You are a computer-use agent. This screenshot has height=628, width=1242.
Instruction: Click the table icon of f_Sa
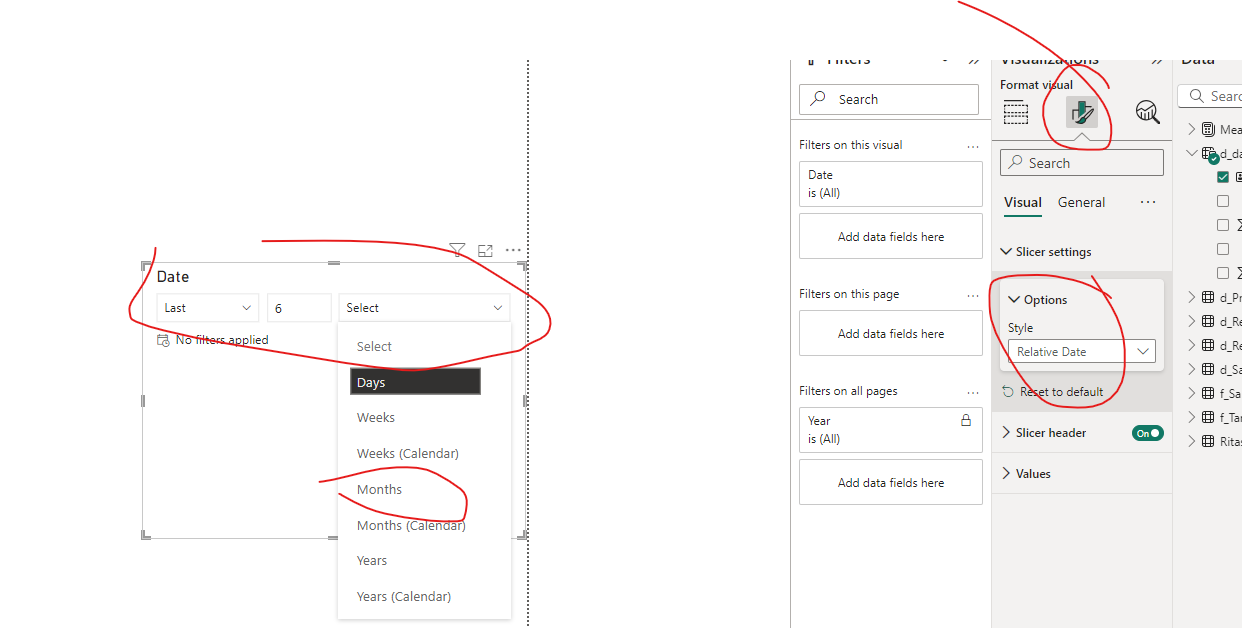(1208, 393)
